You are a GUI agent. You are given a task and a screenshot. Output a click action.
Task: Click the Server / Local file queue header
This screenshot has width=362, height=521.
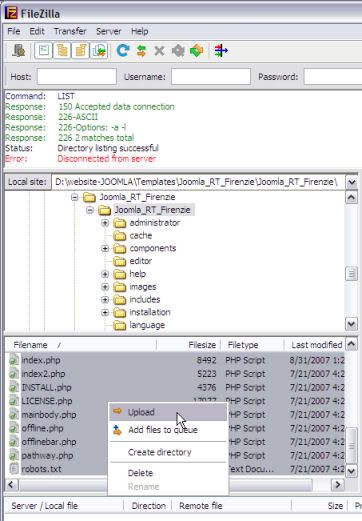(63, 506)
